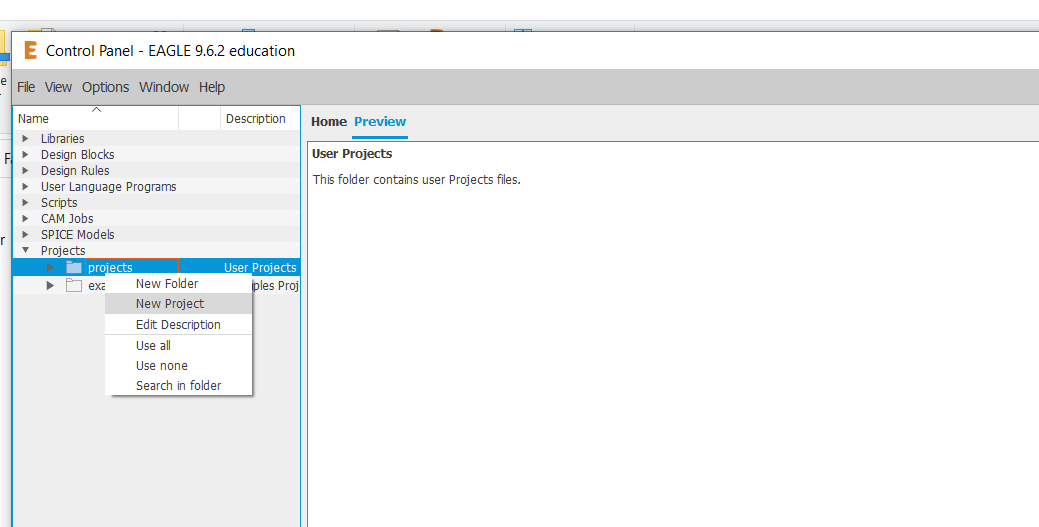1039x527 pixels.
Task: Select the SPICE Models row
Action: 156,234
